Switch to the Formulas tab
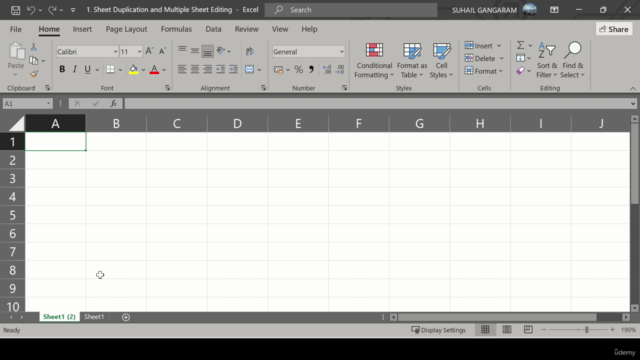The width and height of the screenshot is (640, 360). pos(176,29)
